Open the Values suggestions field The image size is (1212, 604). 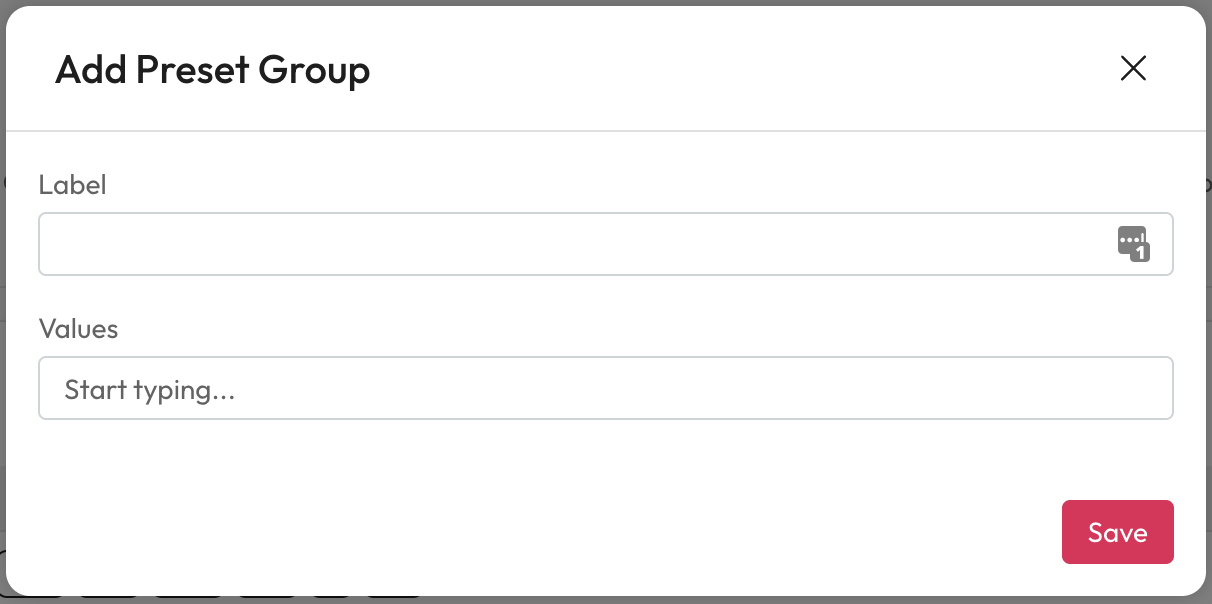coord(605,389)
